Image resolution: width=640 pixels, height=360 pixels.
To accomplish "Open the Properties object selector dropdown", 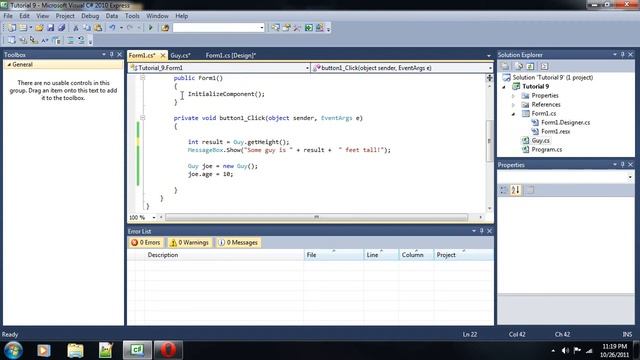I will 630,177.
